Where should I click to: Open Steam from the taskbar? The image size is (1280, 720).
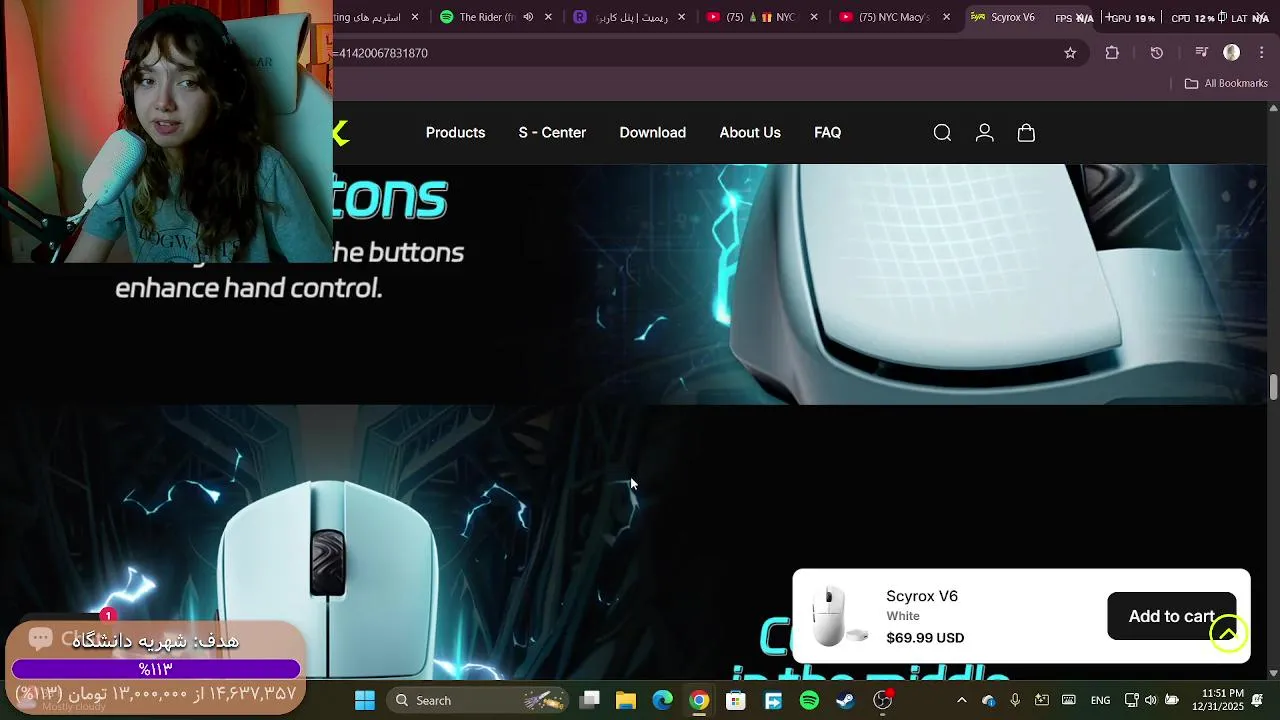pos(846,700)
